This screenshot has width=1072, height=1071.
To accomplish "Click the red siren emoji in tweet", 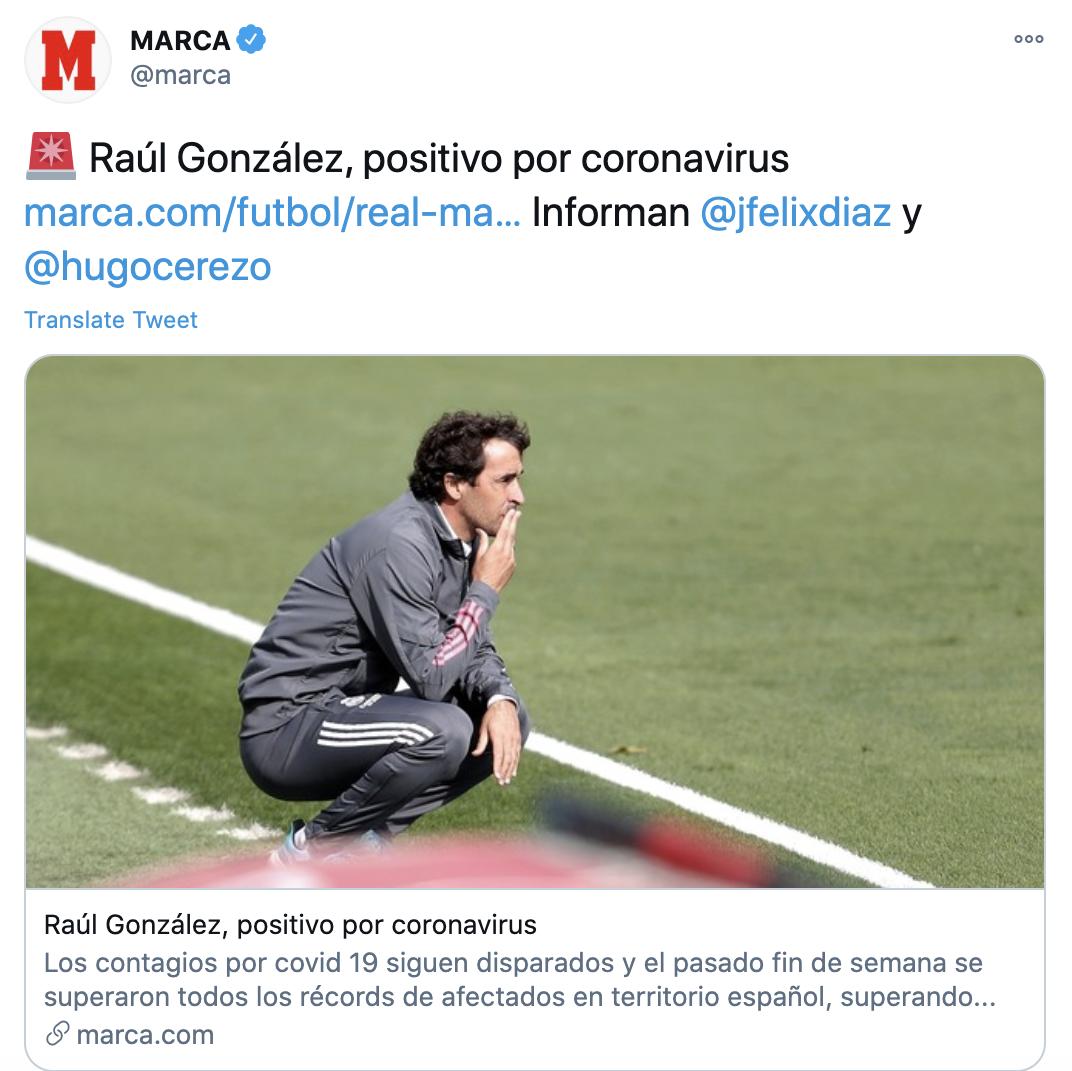I will point(51,157).
